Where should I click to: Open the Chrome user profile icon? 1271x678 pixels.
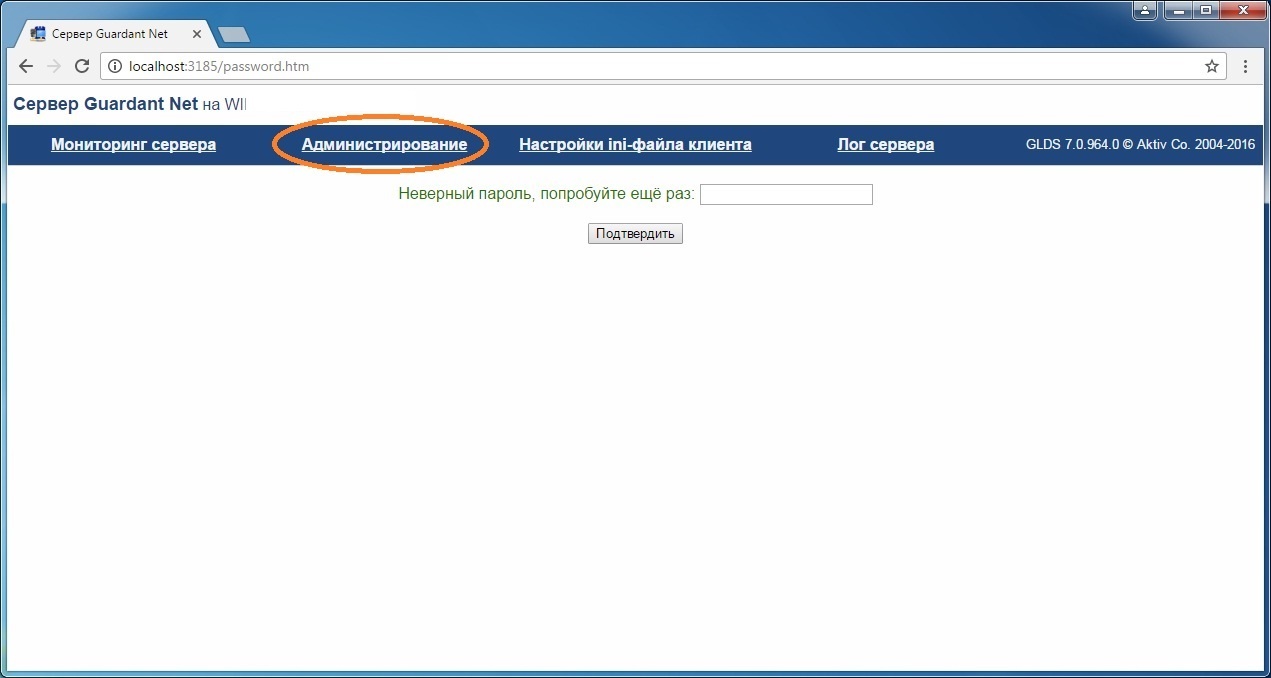click(1144, 10)
